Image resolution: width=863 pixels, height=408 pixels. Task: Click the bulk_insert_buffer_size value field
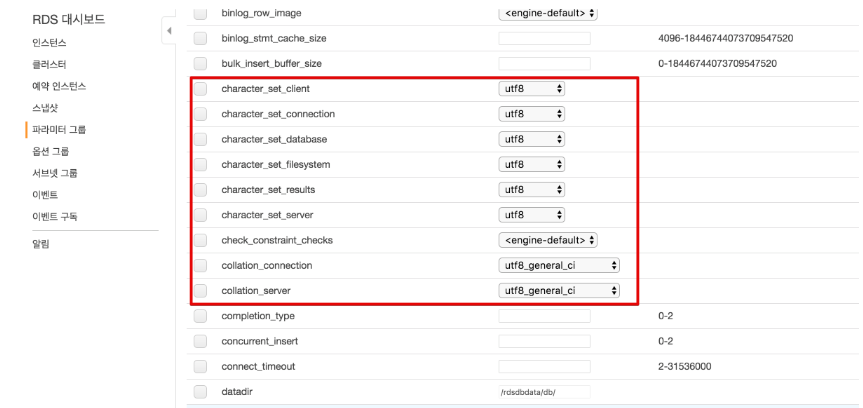point(544,64)
